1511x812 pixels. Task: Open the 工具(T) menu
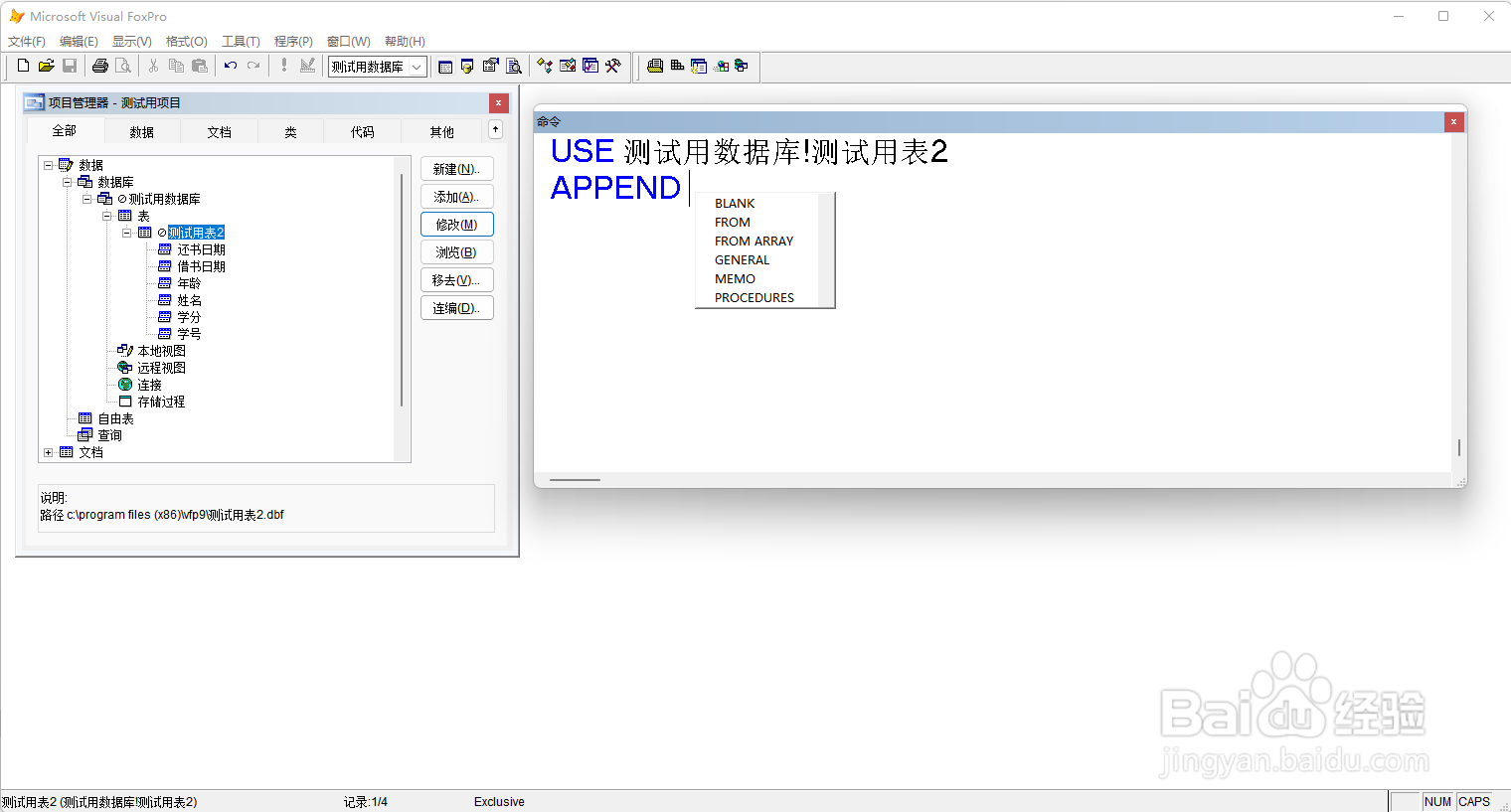pos(241,41)
